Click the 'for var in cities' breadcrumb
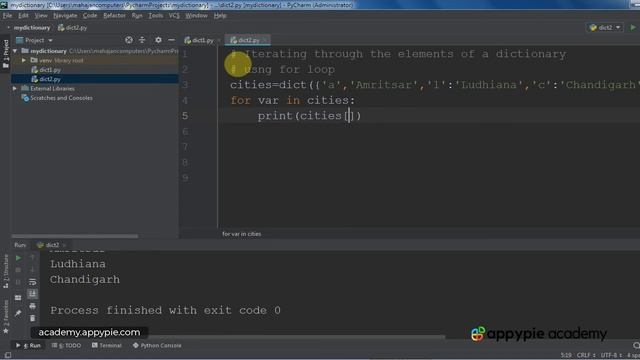 click(x=242, y=234)
